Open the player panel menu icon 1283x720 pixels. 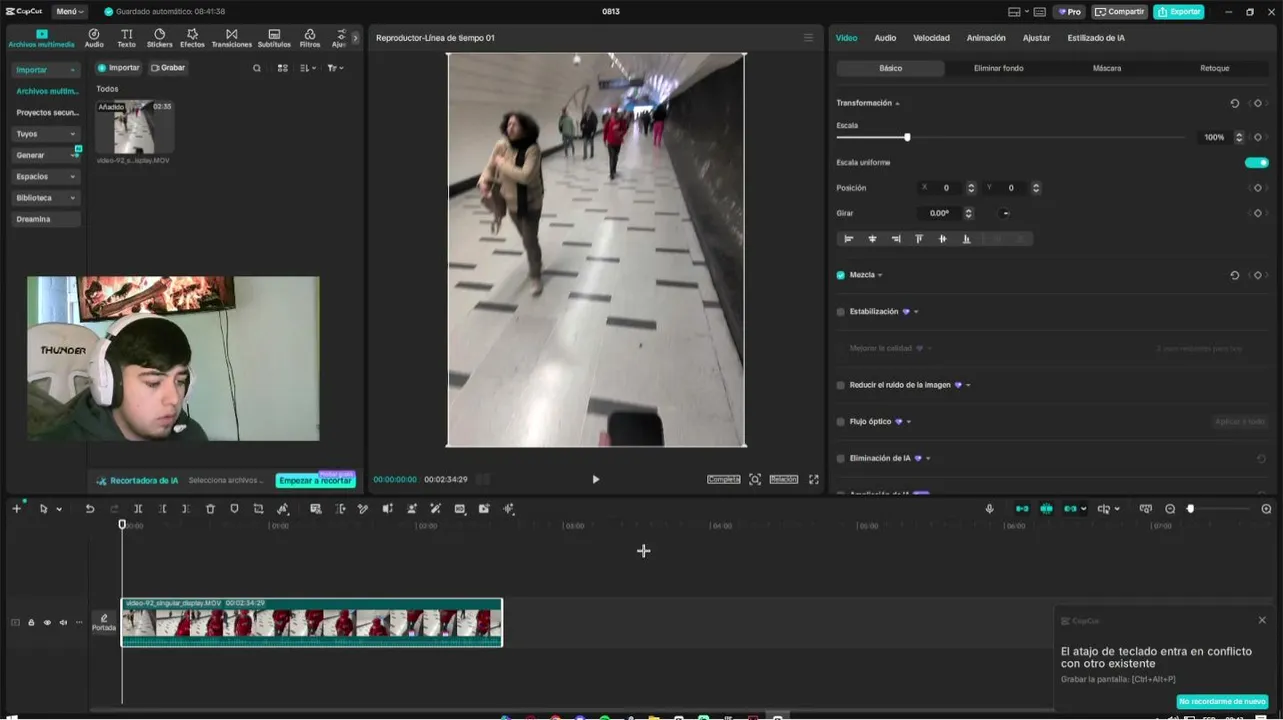point(808,38)
